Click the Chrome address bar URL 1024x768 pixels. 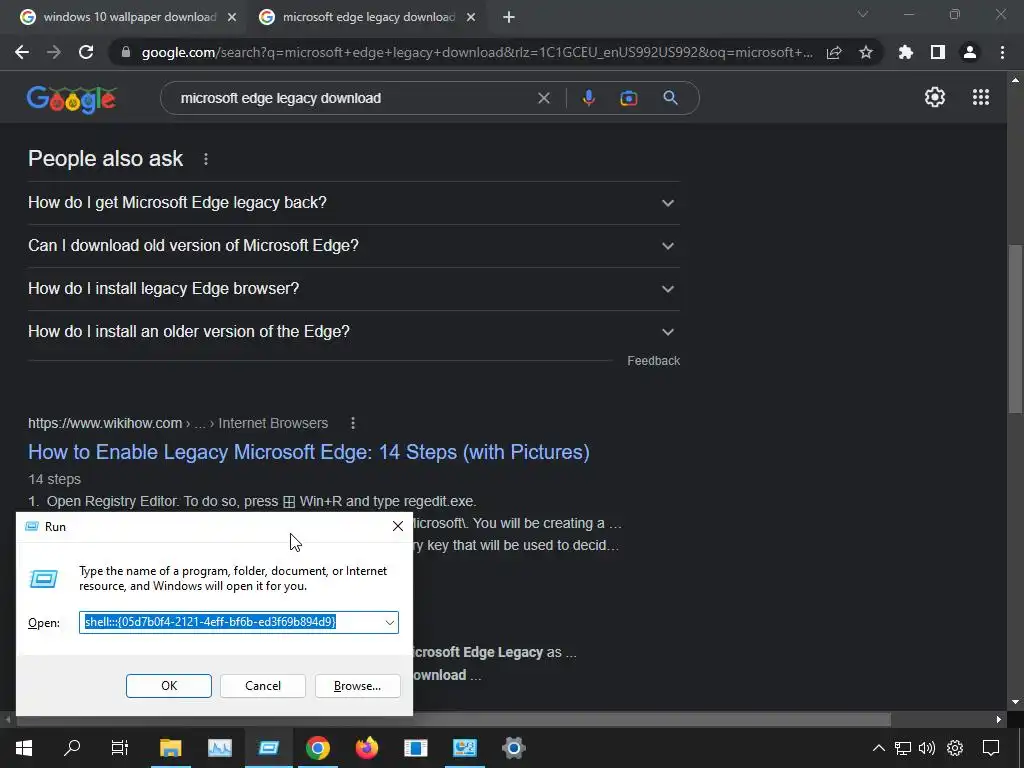click(x=477, y=52)
